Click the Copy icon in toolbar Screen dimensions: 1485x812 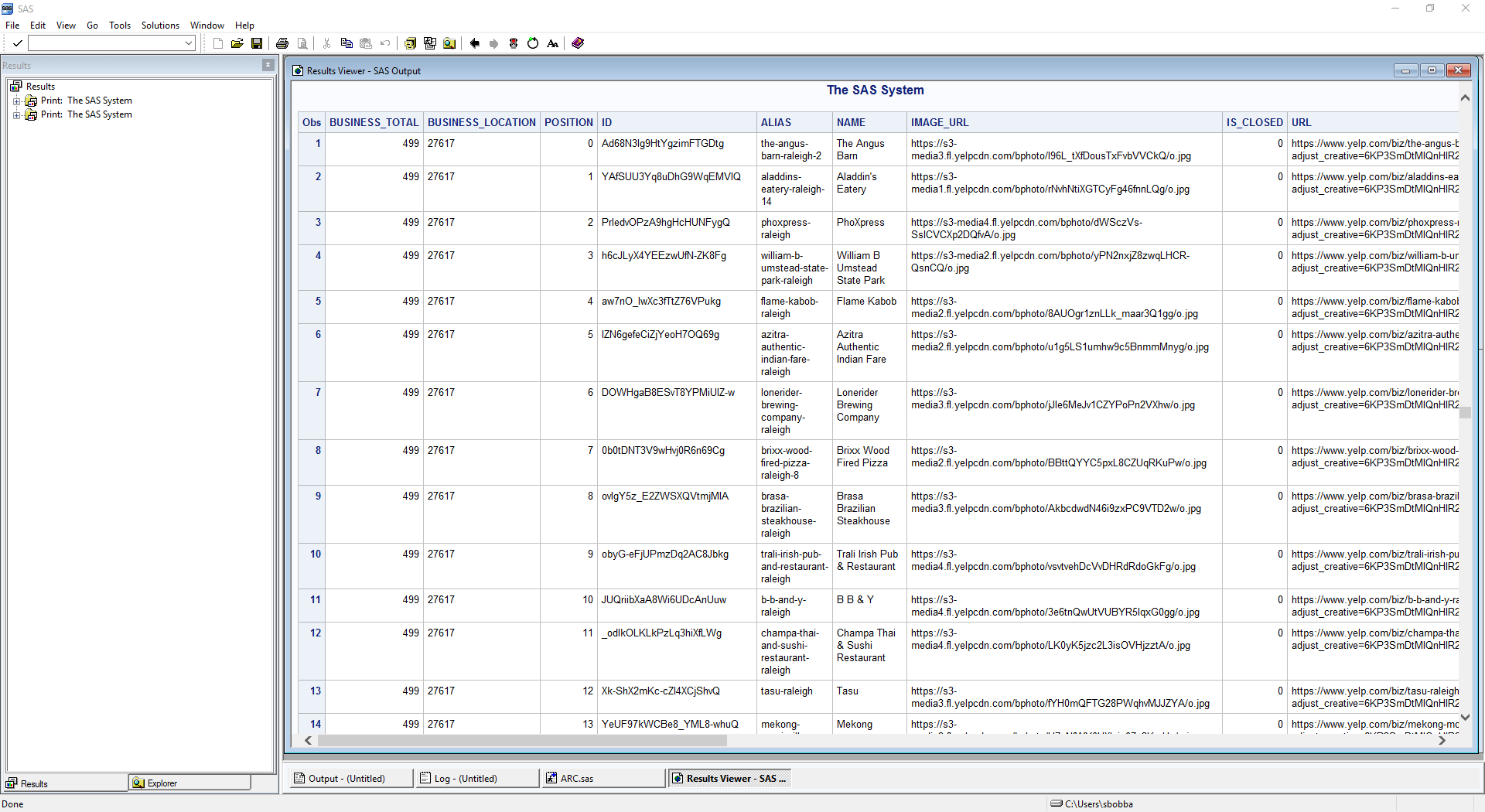[346, 43]
